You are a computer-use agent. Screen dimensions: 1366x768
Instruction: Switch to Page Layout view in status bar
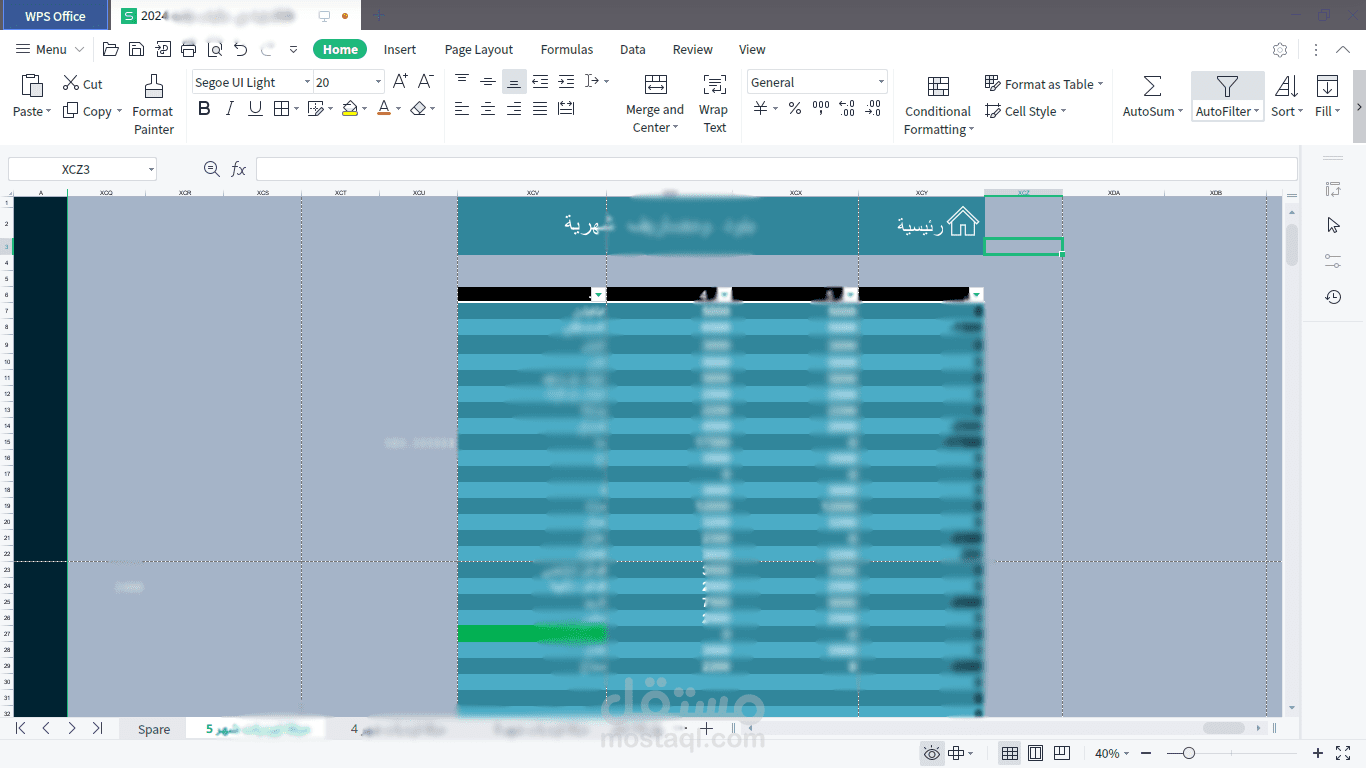pyautogui.click(x=1036, y=753)
